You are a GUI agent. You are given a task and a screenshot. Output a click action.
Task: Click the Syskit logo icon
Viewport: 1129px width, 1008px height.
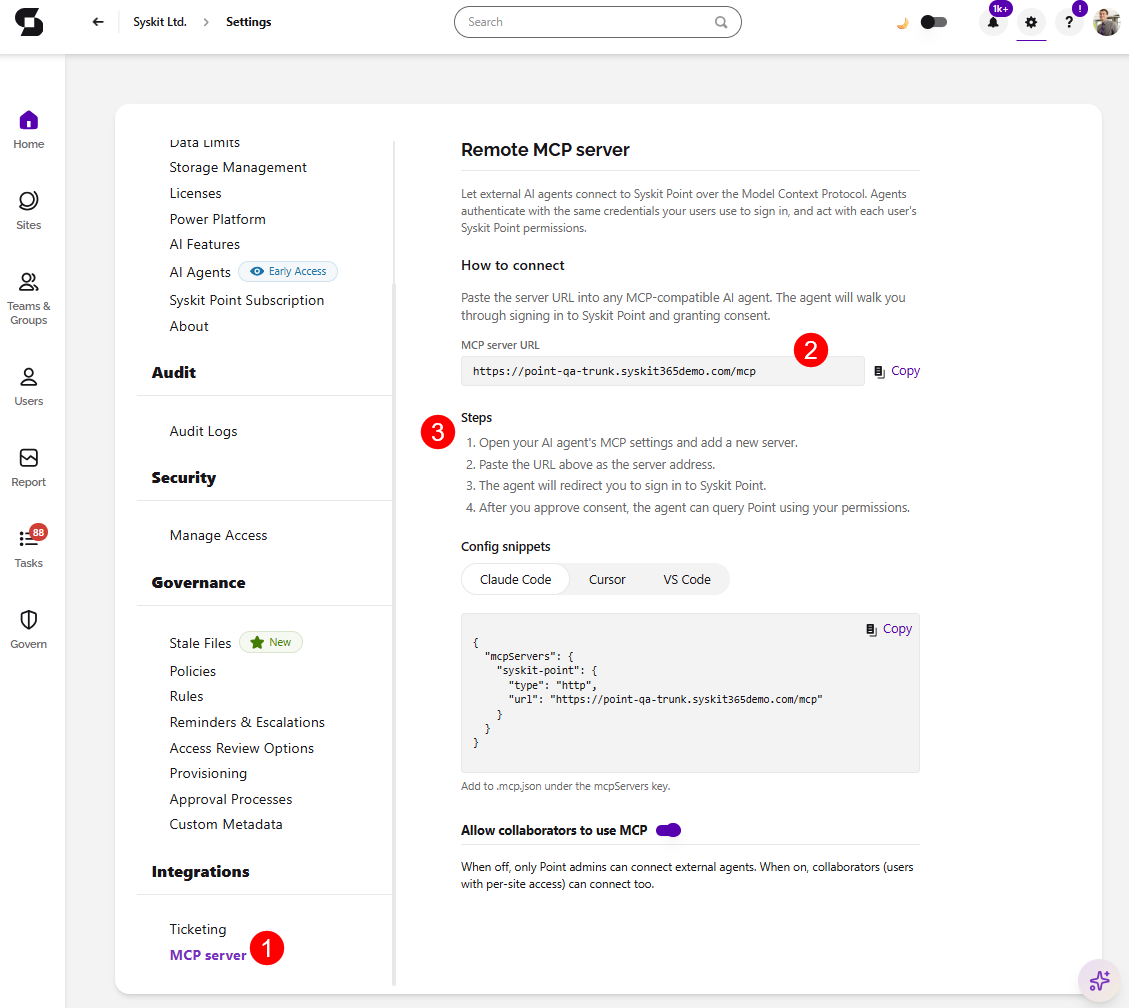(x=29, y=22)
